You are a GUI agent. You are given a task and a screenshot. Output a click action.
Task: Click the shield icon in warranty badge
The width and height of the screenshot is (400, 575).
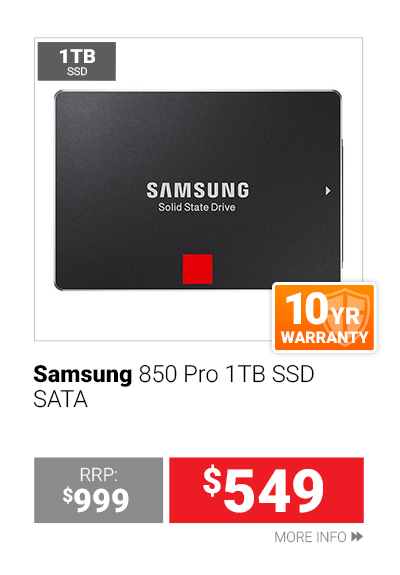pos(346,315)
